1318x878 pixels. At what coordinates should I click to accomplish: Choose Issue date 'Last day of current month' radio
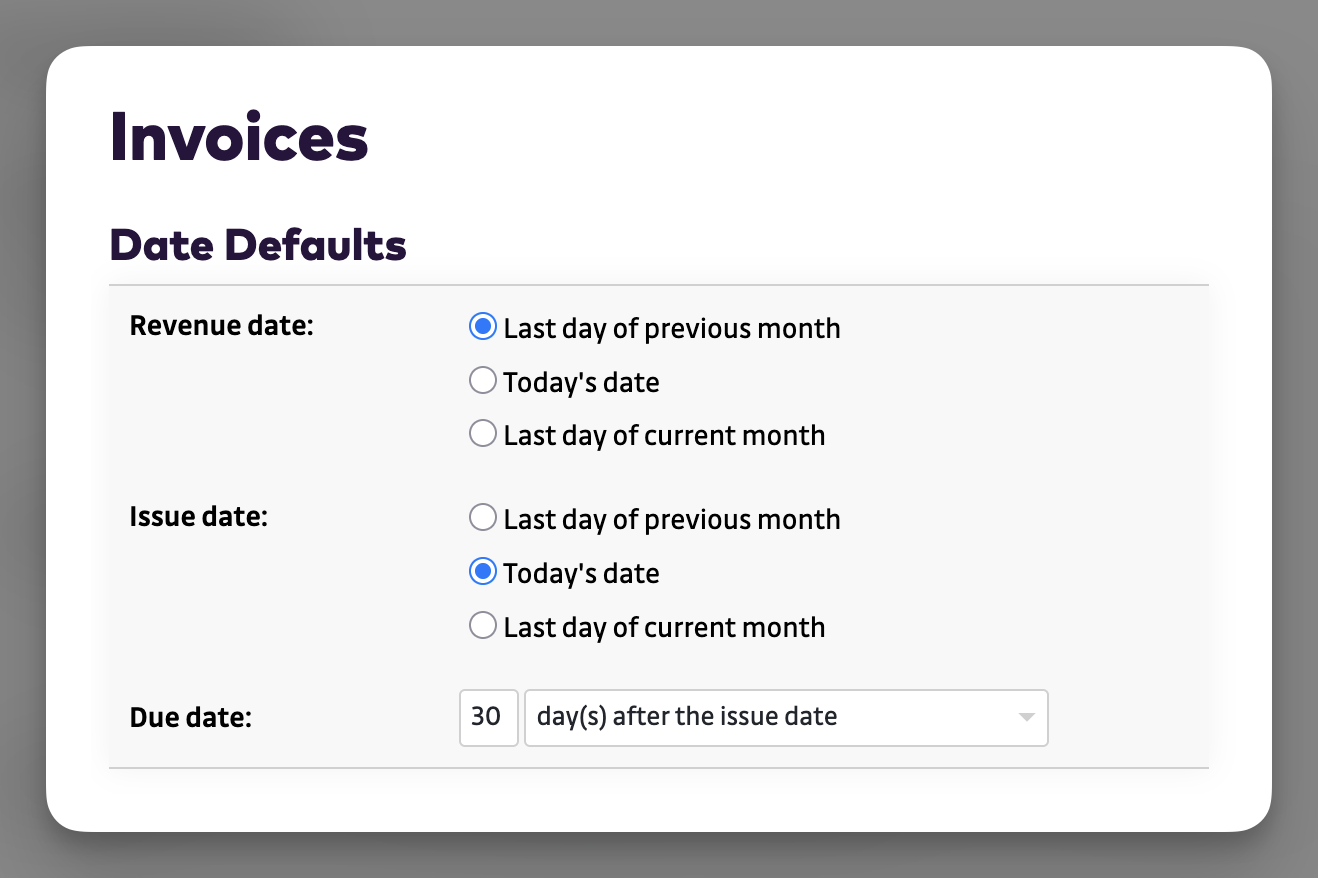[483, 626]
